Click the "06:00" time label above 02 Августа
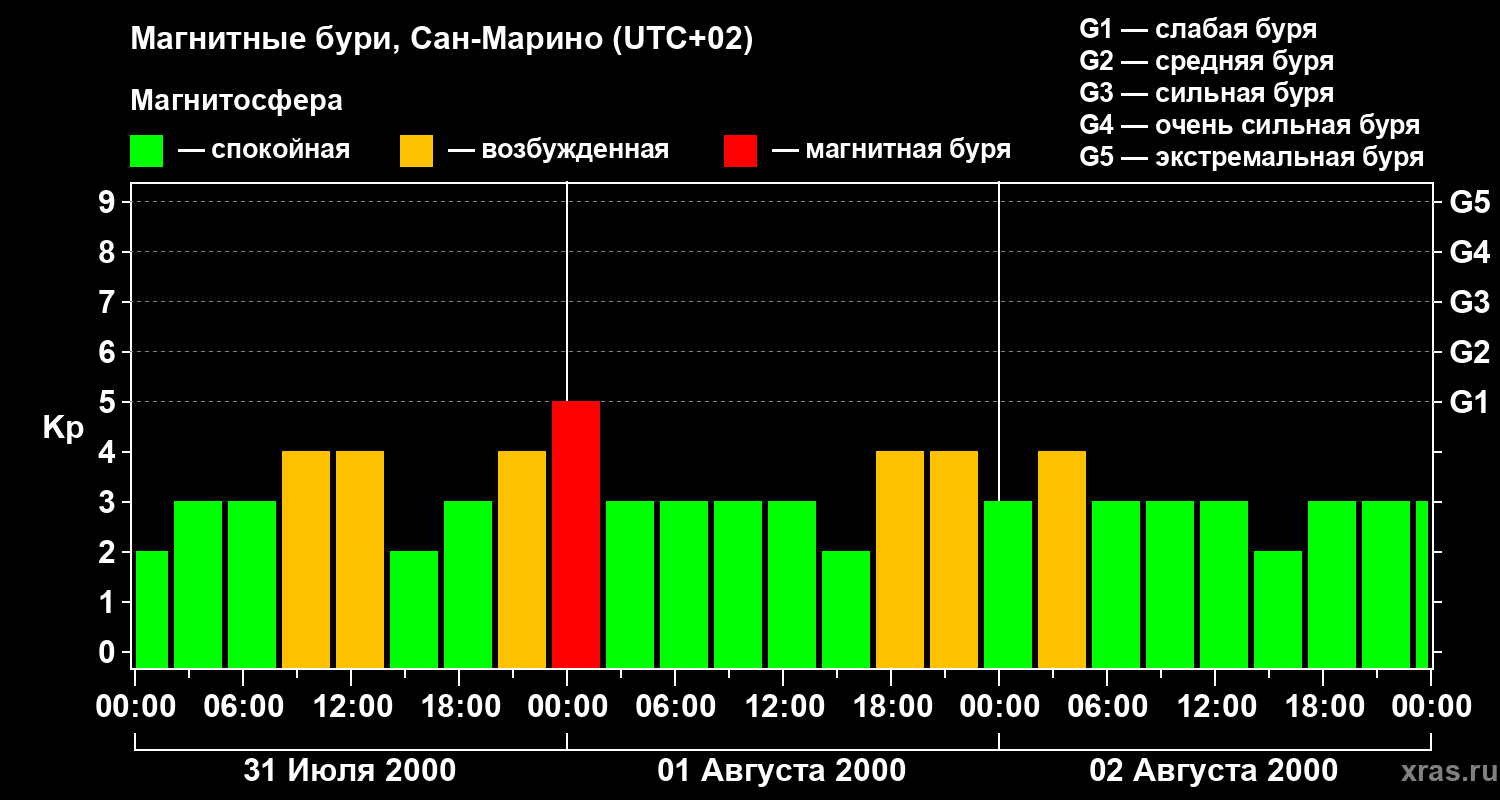 (1106, 706)
